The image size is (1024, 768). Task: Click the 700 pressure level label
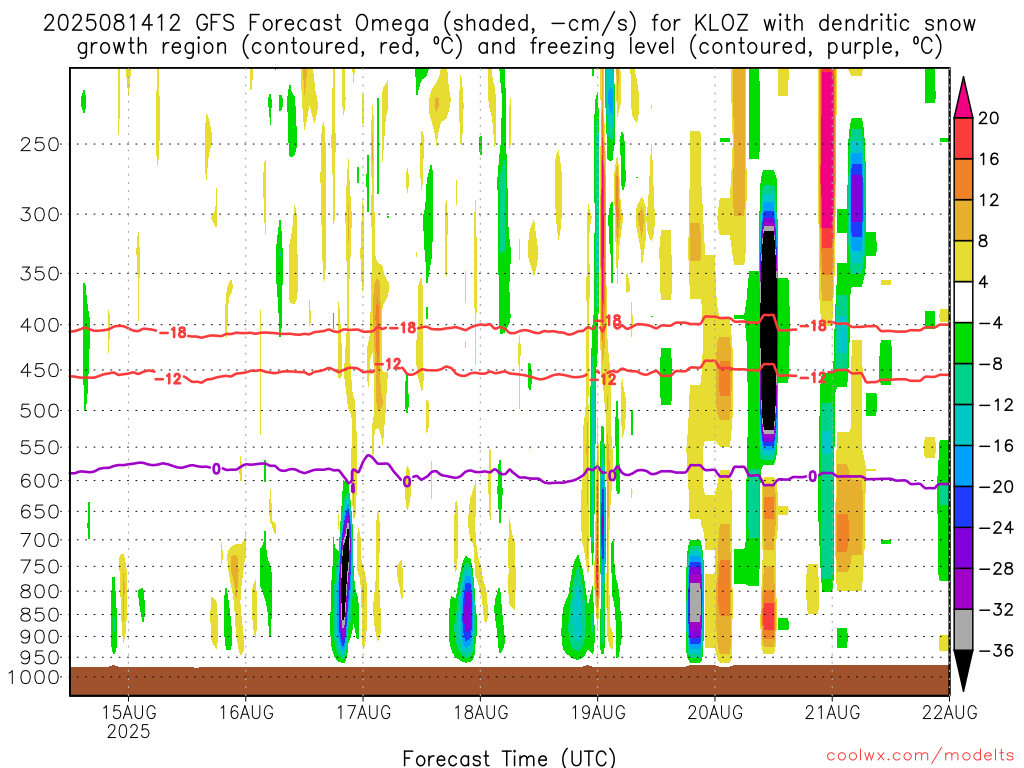click(x=40, y=540)
